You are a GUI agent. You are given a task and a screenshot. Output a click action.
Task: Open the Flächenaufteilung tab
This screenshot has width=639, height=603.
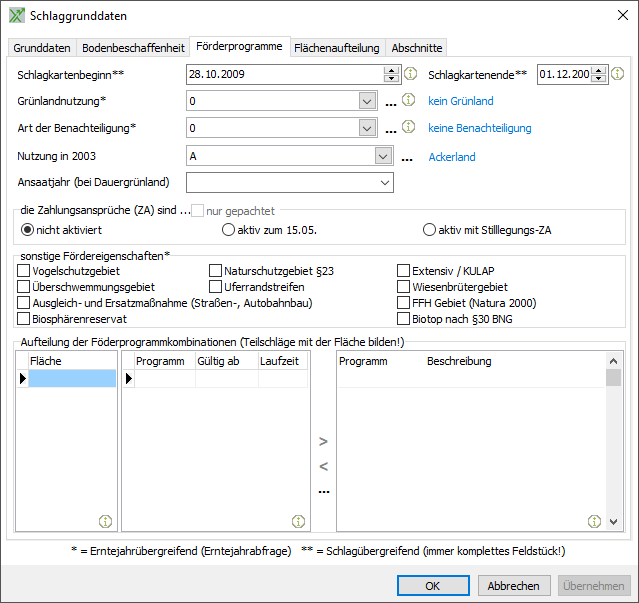point(336,48)
